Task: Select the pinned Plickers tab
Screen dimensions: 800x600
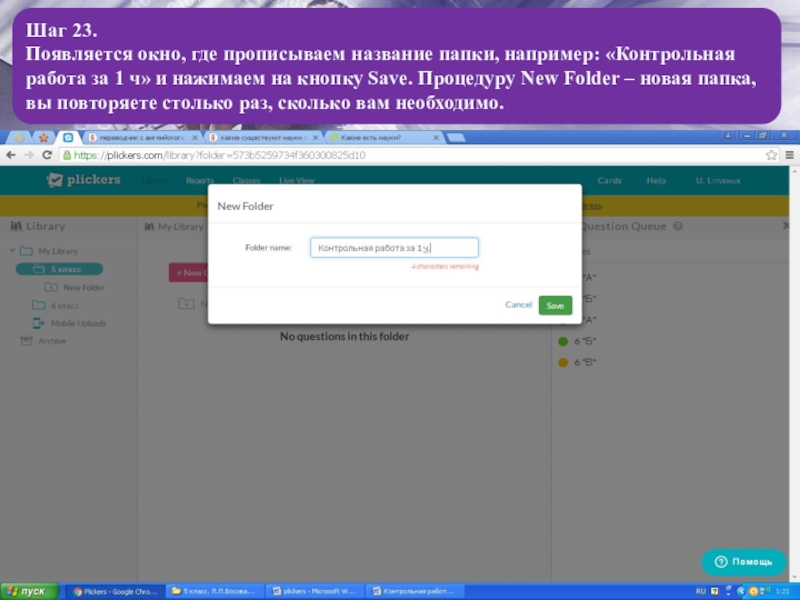Action: [67, 138]
